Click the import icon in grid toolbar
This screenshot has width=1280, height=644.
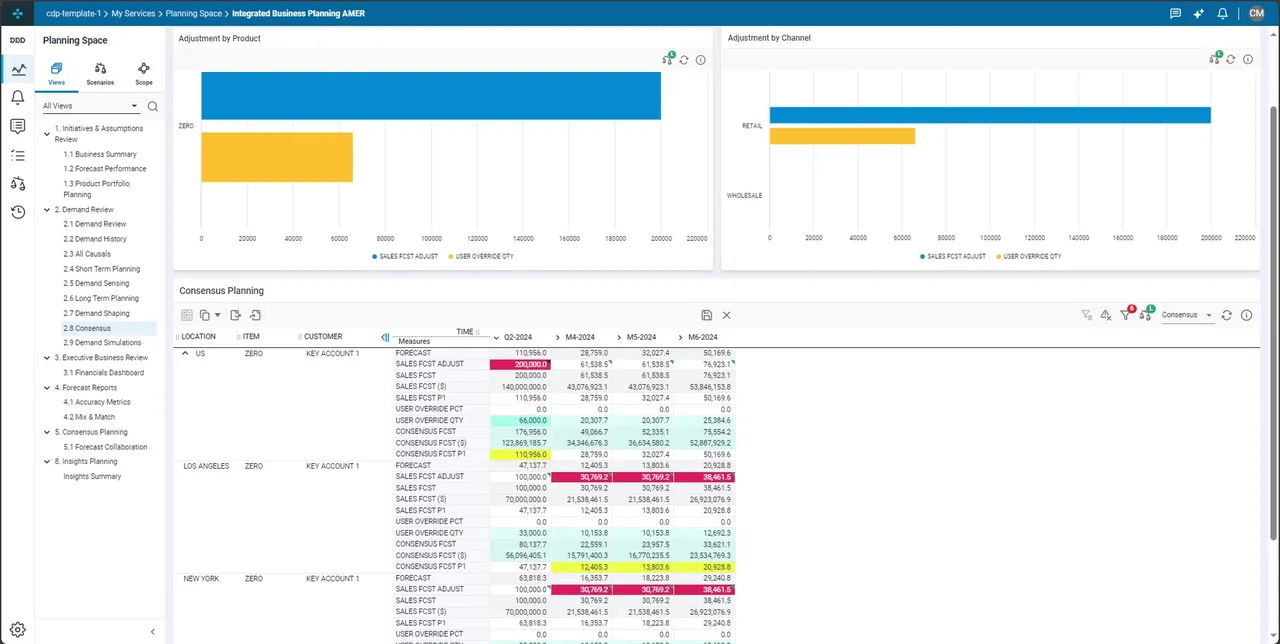click(255, 315)
